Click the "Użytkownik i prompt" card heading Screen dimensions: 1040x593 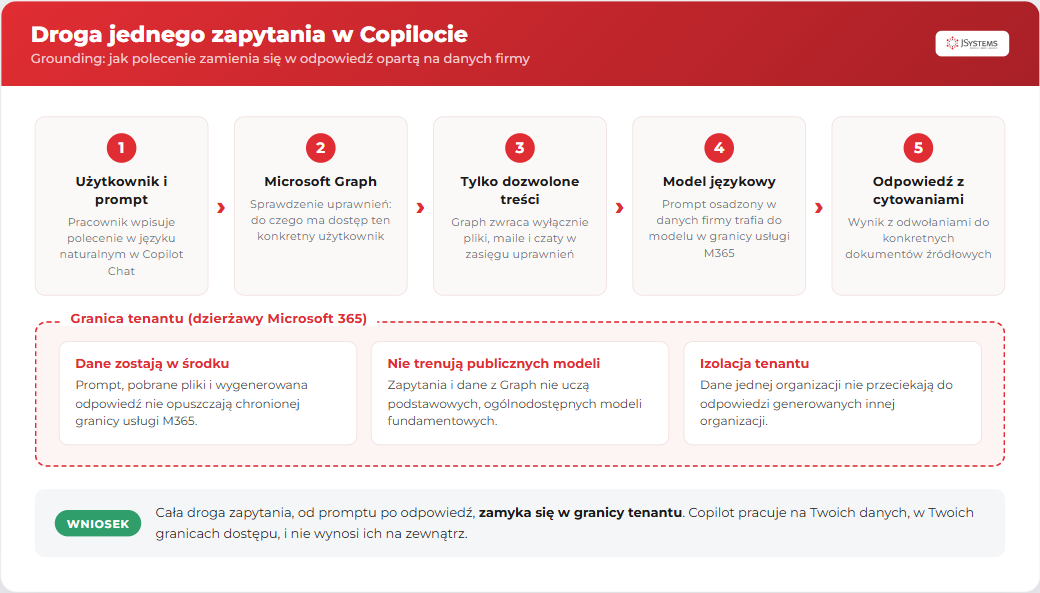click(x=121, y=190)
